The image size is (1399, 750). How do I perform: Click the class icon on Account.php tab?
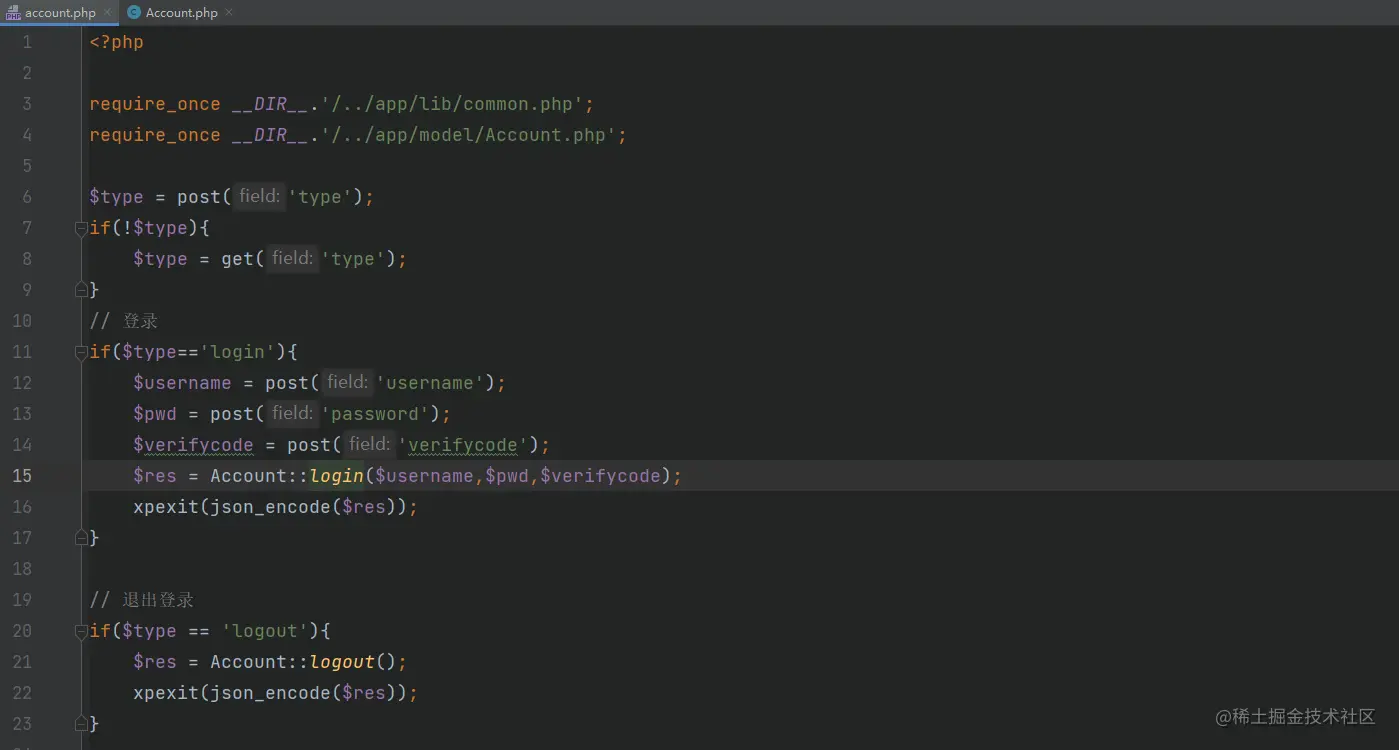pos(134,13)
